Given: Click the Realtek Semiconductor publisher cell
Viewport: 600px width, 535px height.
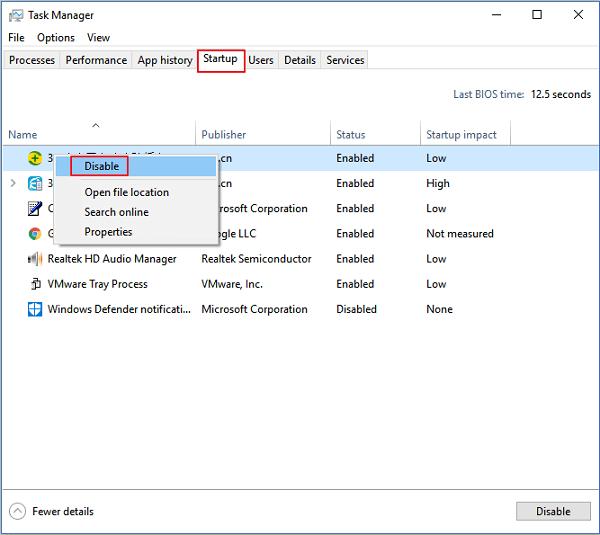Looking at the screenshot, I should tap(256, 259).
